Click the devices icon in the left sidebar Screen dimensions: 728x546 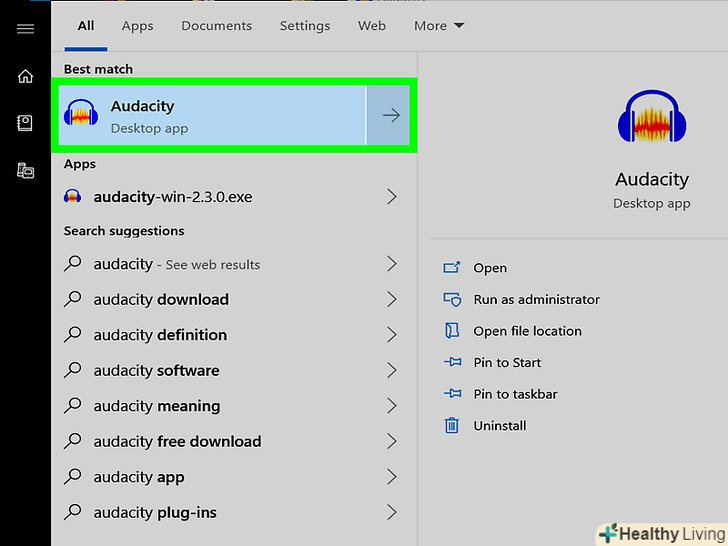pyautogui.click(x=25, y=170)
